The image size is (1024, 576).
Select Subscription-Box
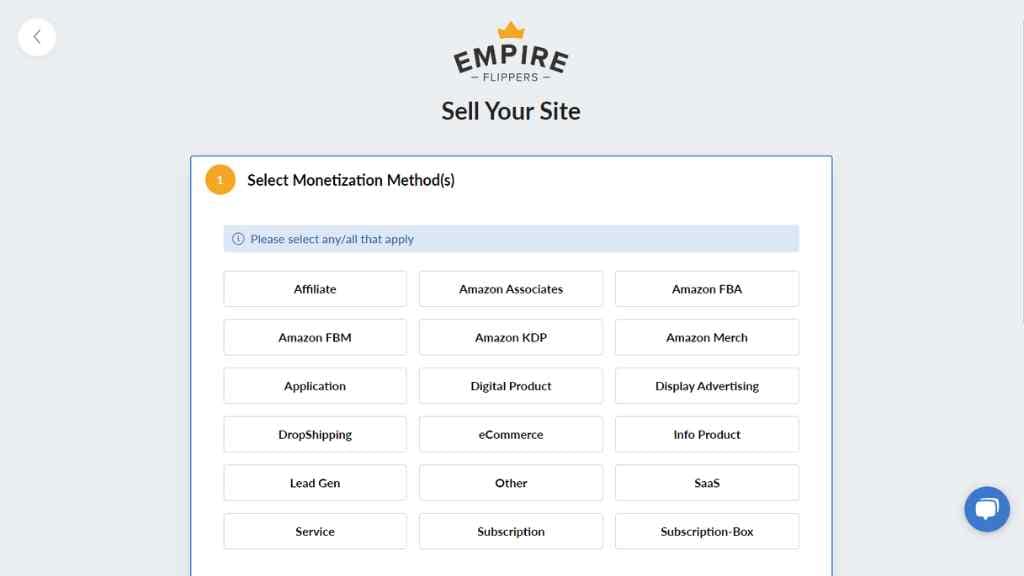706,531
